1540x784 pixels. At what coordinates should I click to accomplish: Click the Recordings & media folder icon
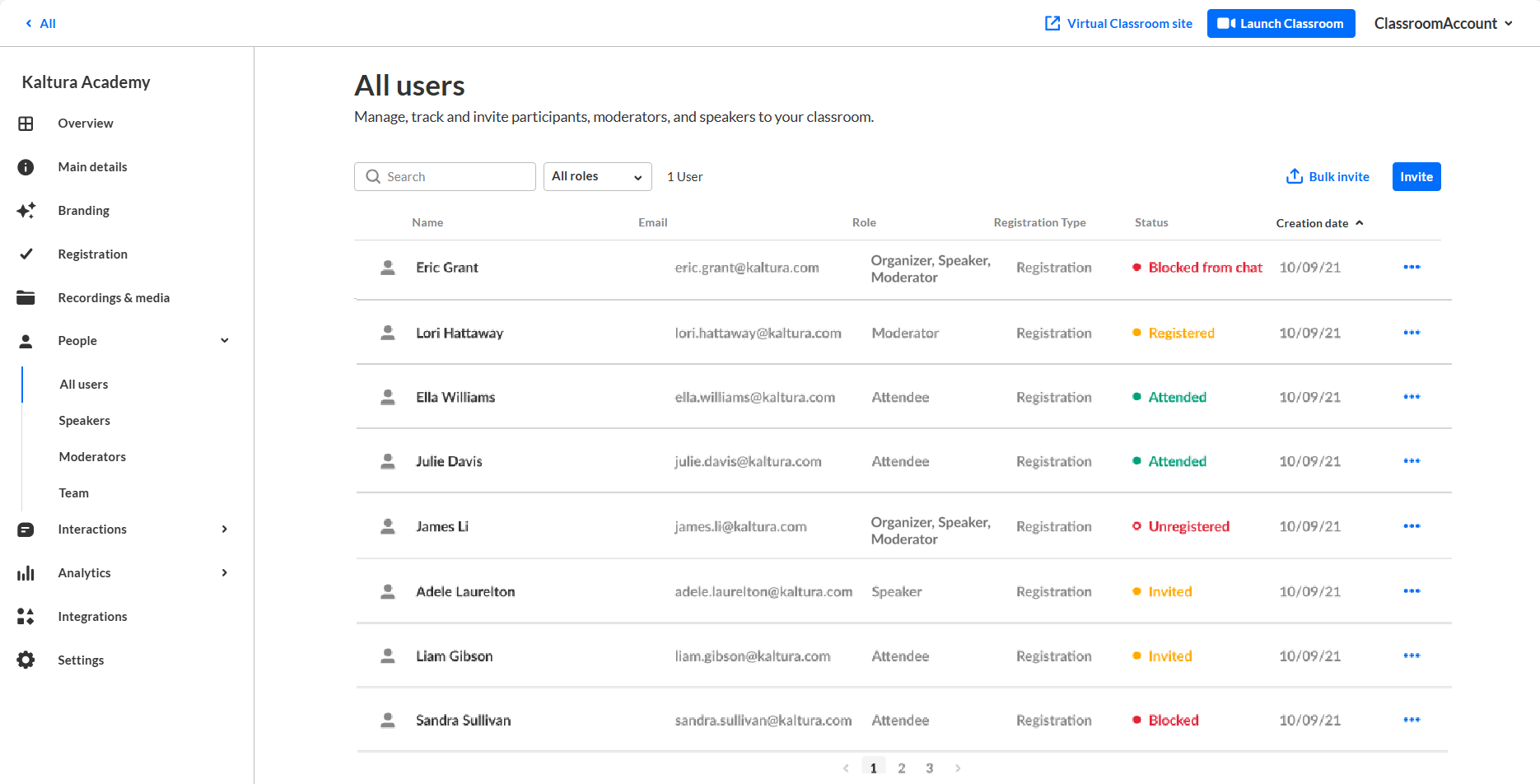[26, 298]
